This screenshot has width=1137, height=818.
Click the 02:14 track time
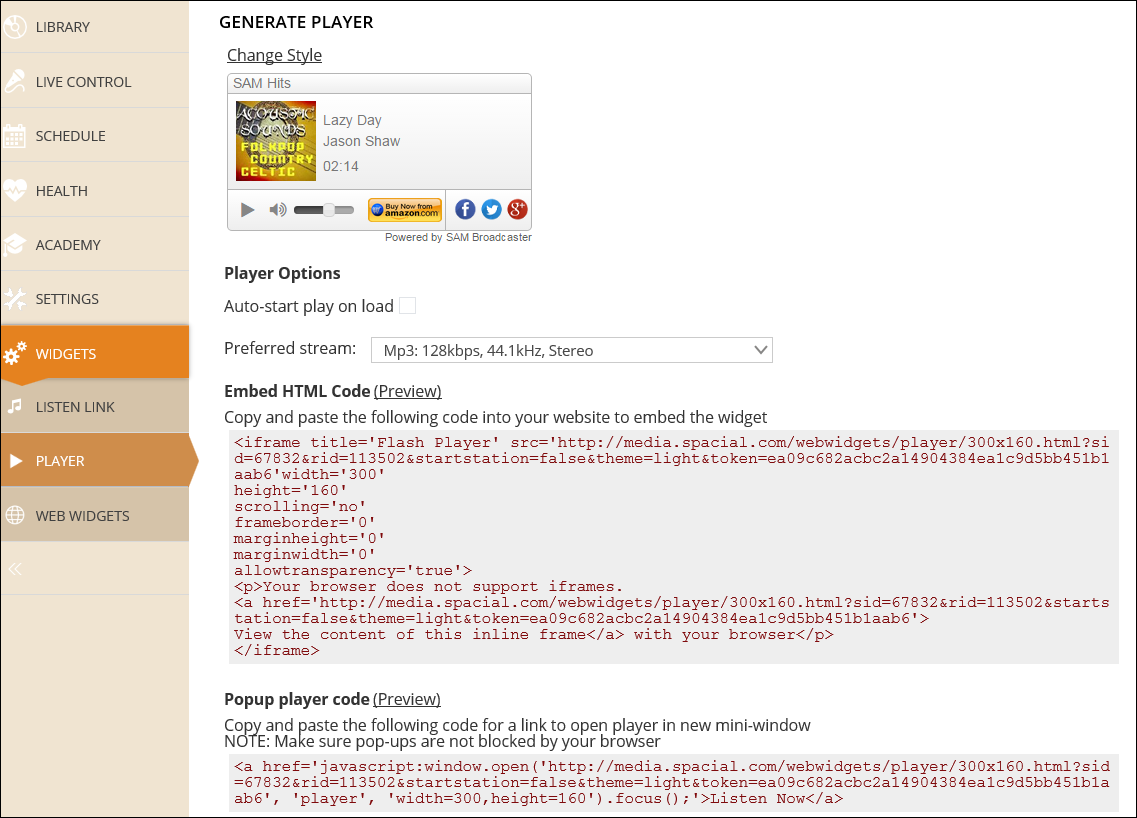pos(341,166)
